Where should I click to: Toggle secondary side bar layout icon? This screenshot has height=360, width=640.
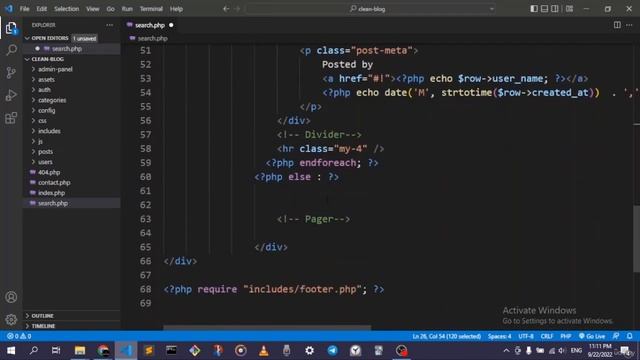coord(555,9)
